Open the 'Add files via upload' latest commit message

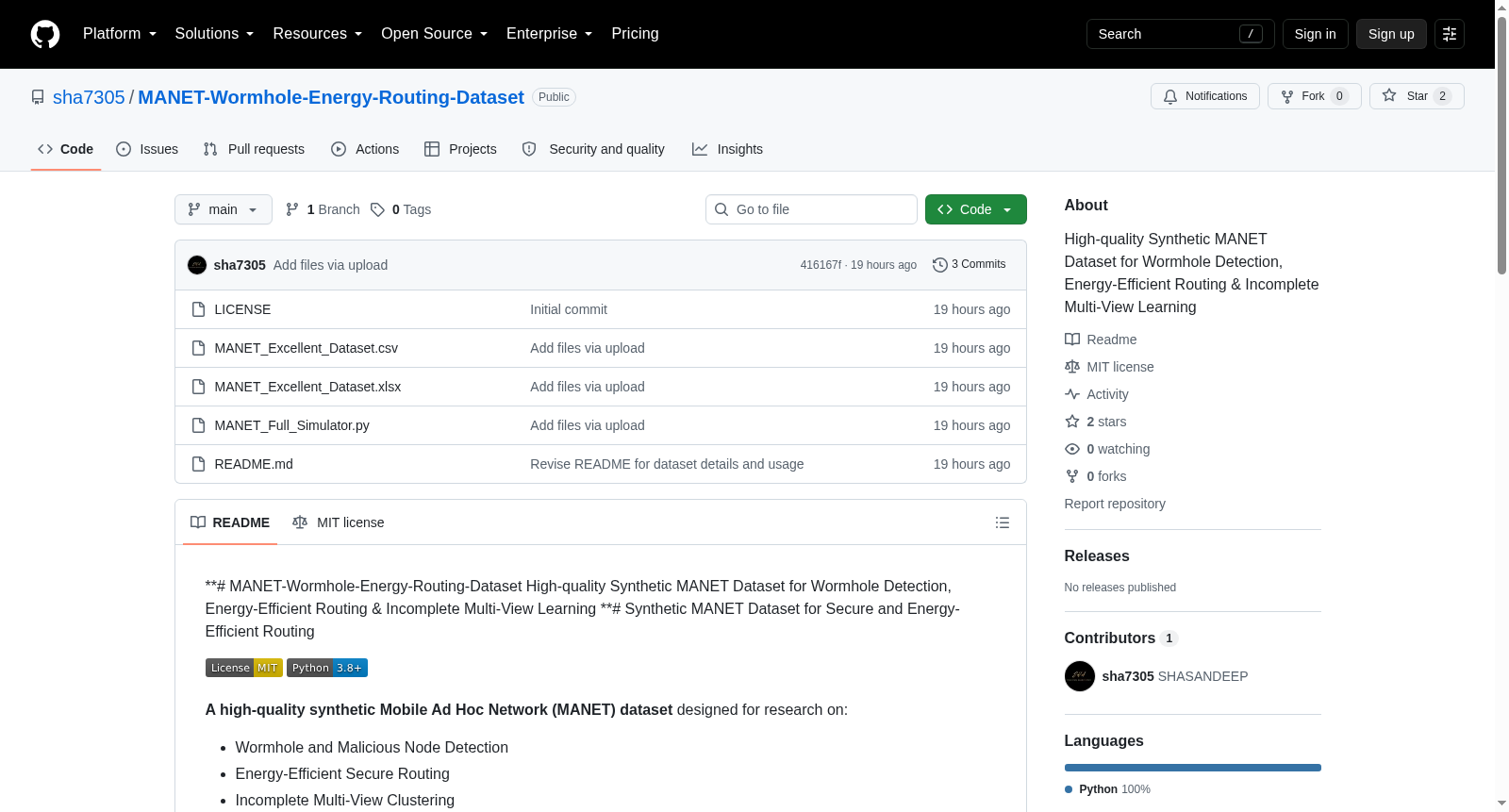330,265
